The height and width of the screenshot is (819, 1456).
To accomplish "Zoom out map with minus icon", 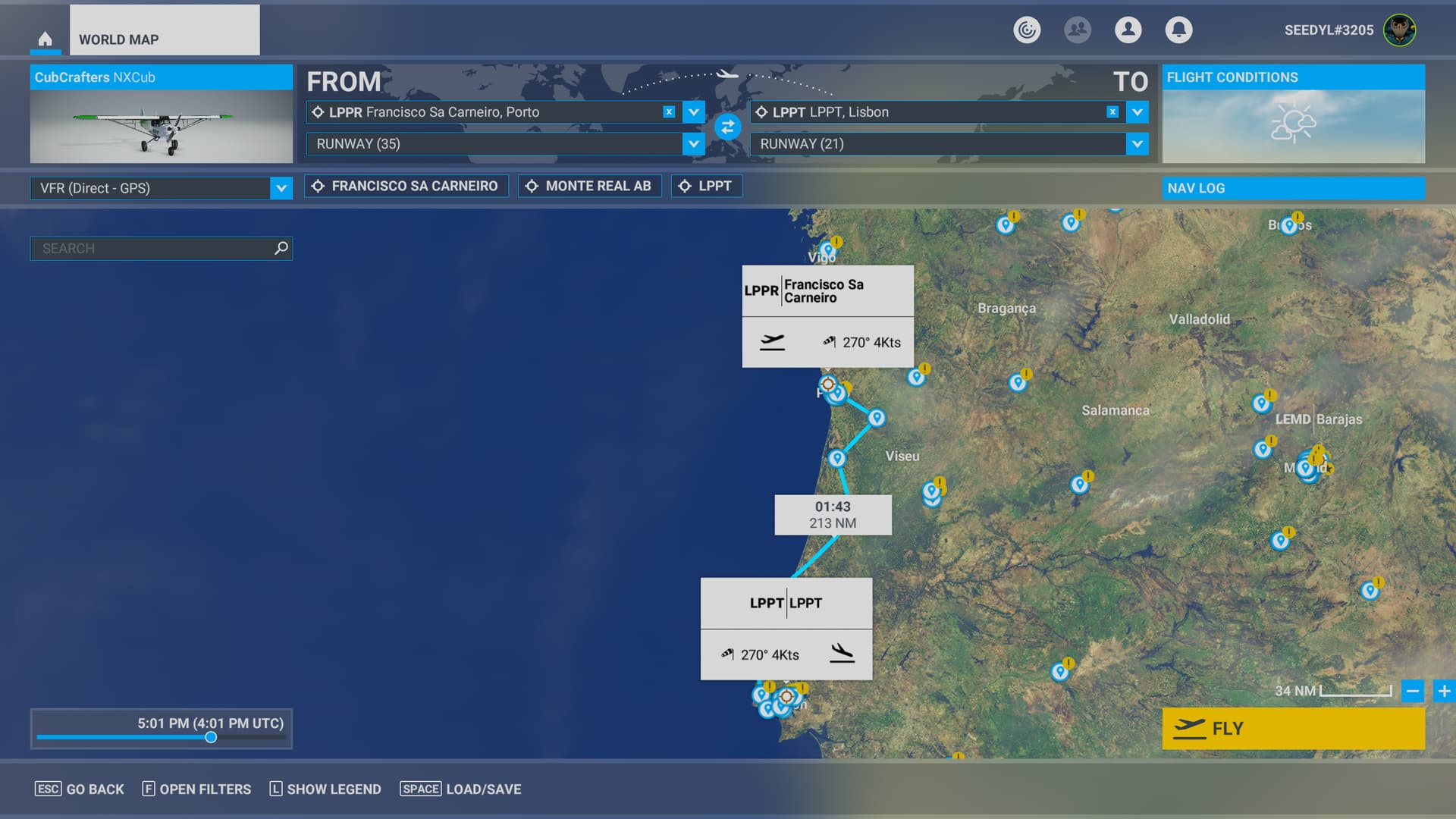I will [x=1412, y=691].
